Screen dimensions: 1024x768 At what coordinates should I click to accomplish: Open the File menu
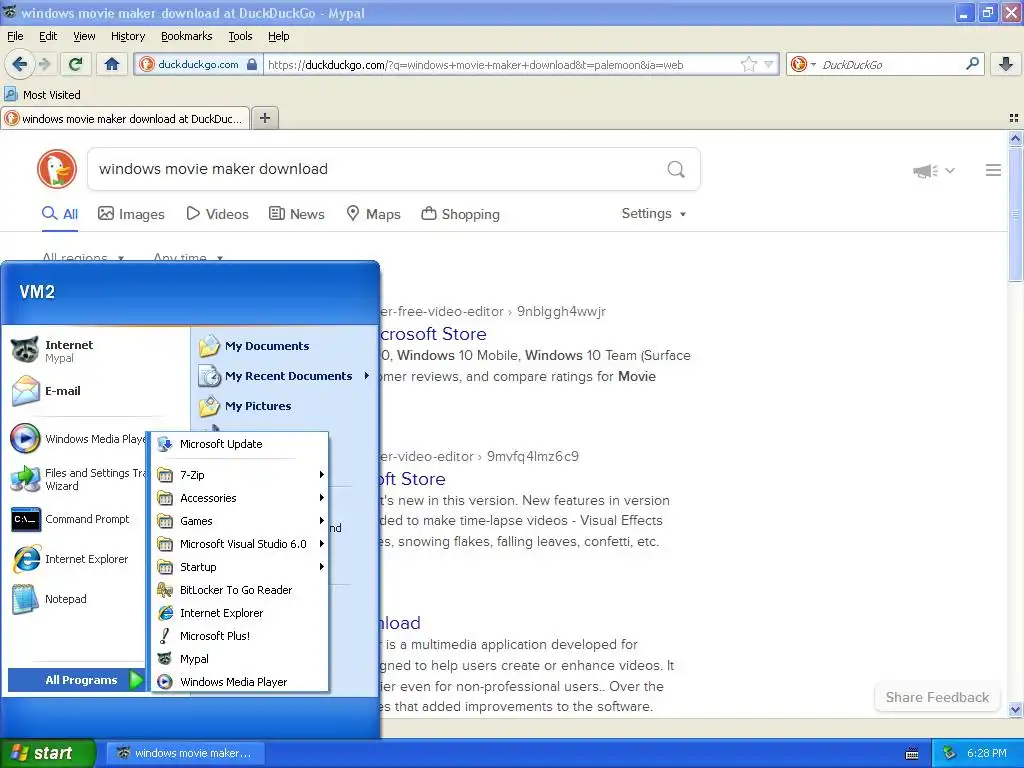coord(15,36)
